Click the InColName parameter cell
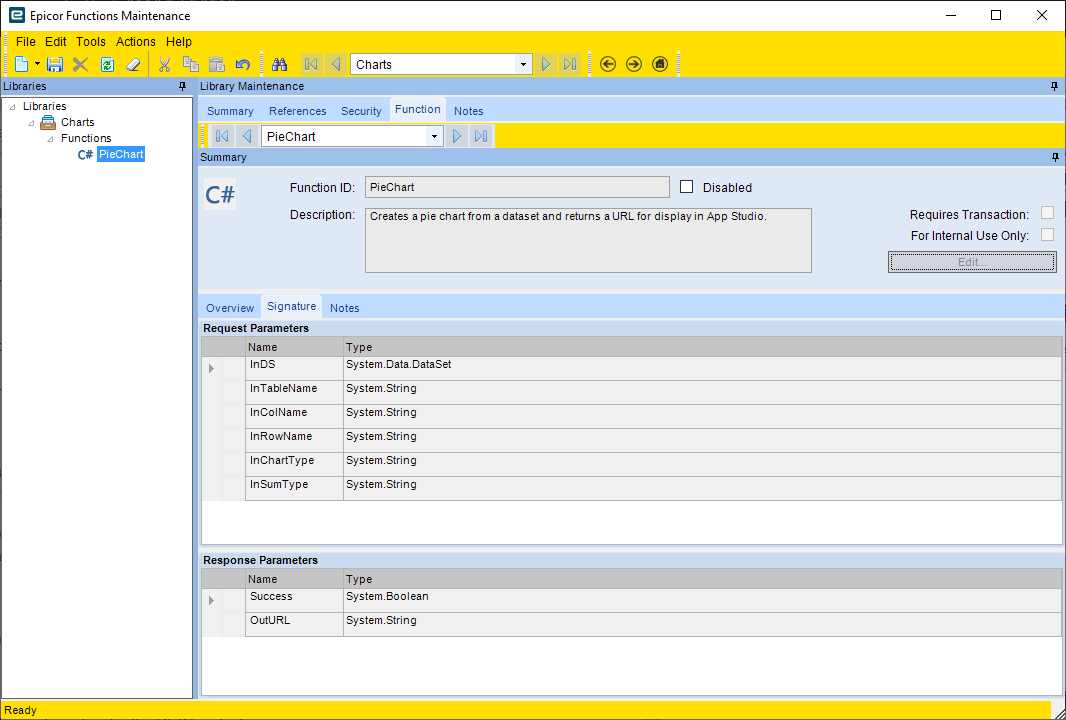This screenshot has height=720, width=1066. click(294, 416)
